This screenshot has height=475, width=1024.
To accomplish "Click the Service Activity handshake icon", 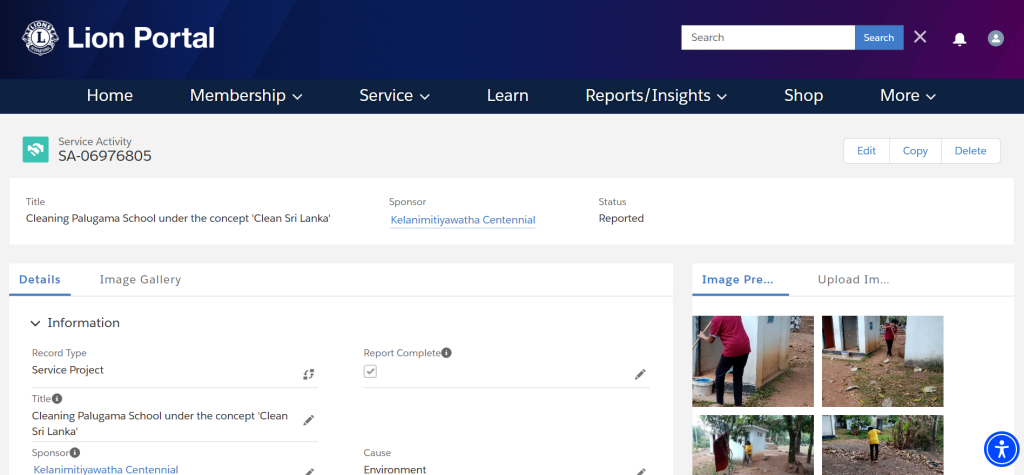I will coord(35,149).
